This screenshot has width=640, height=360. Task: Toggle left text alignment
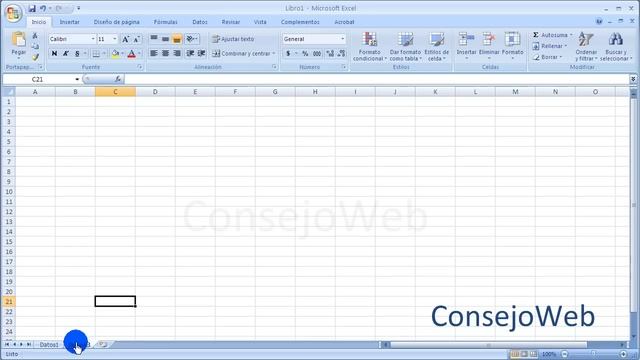154,53
